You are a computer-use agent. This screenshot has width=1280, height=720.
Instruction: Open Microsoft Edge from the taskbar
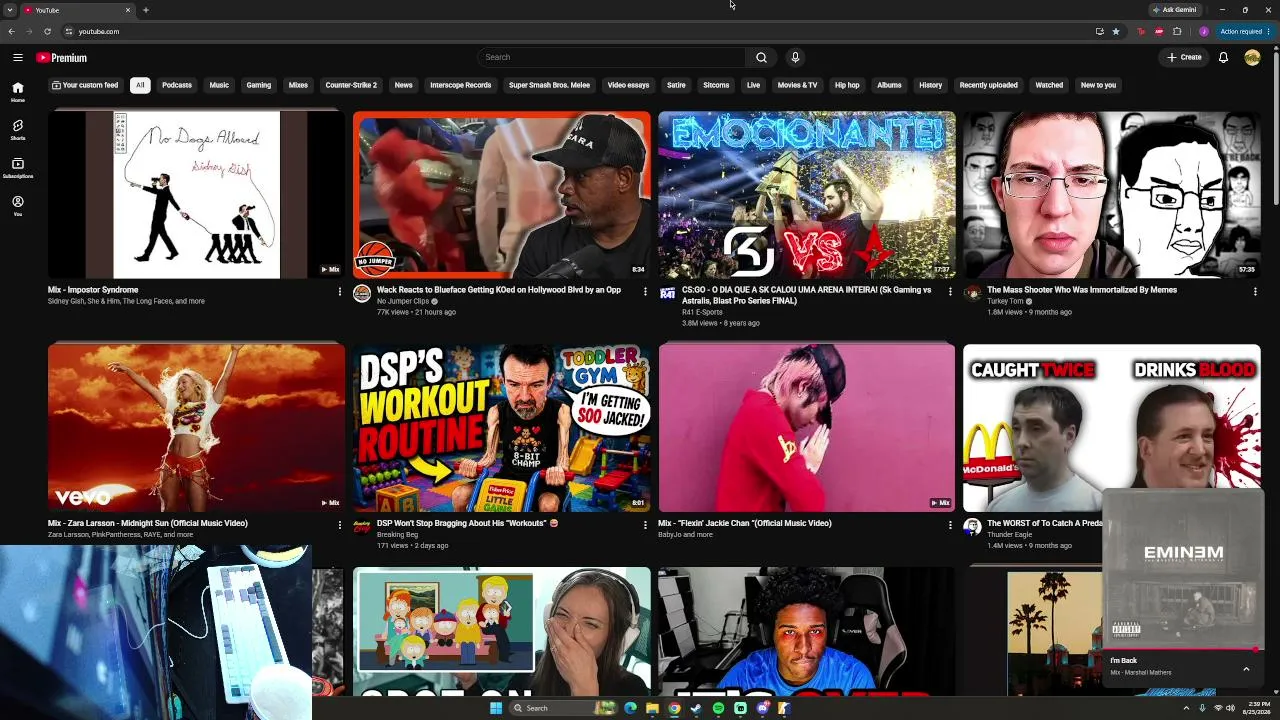630,708
